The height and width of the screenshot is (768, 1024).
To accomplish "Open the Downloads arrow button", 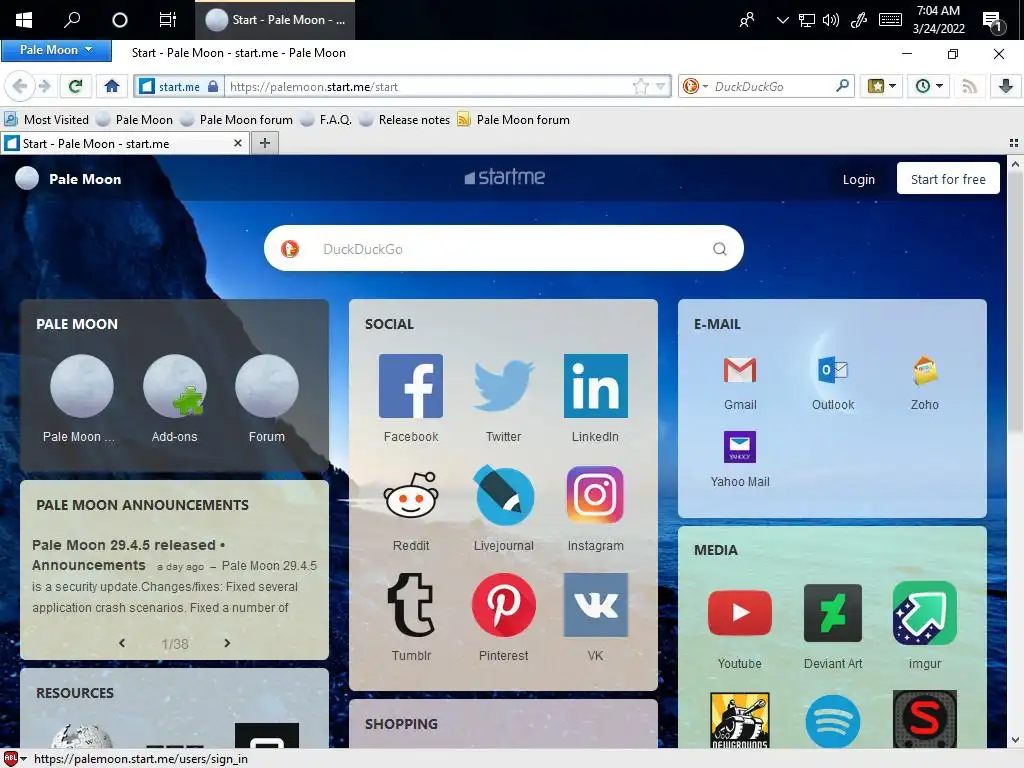I will click(x=1006, y=86).
